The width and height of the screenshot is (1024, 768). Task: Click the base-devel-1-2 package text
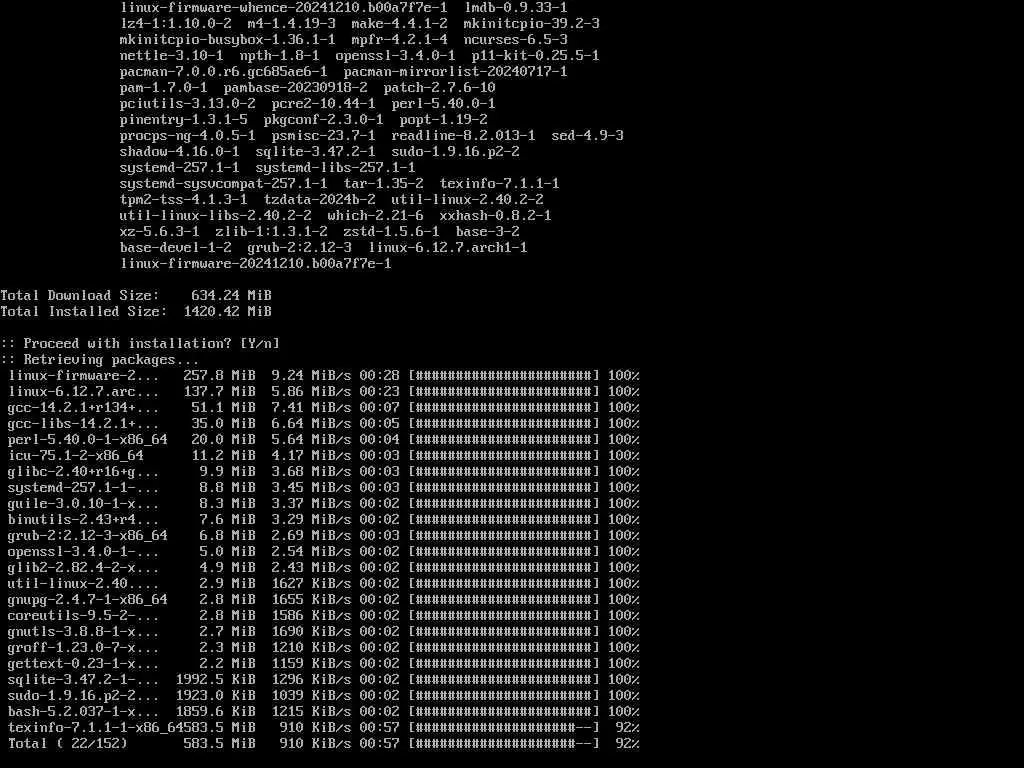[x=176, y=248]
